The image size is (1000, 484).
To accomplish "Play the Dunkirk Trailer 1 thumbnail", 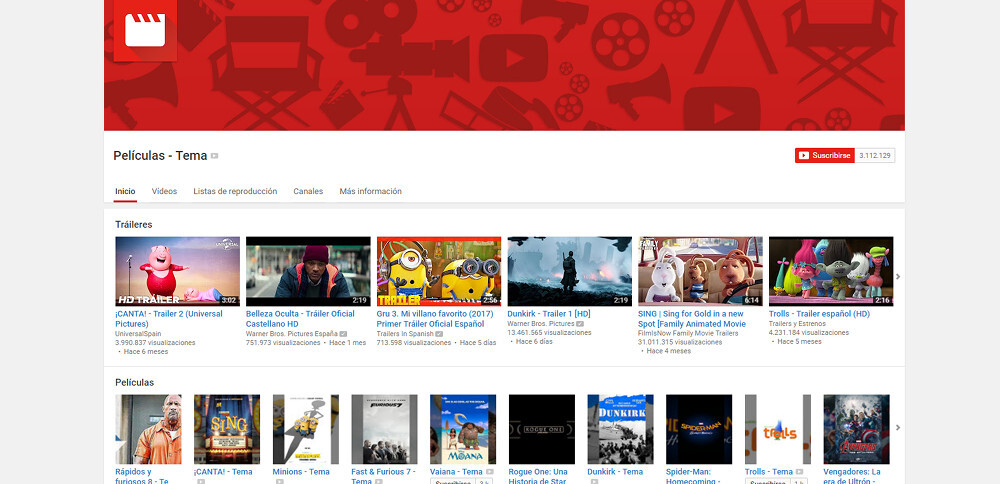I will (x=570, y=272).
